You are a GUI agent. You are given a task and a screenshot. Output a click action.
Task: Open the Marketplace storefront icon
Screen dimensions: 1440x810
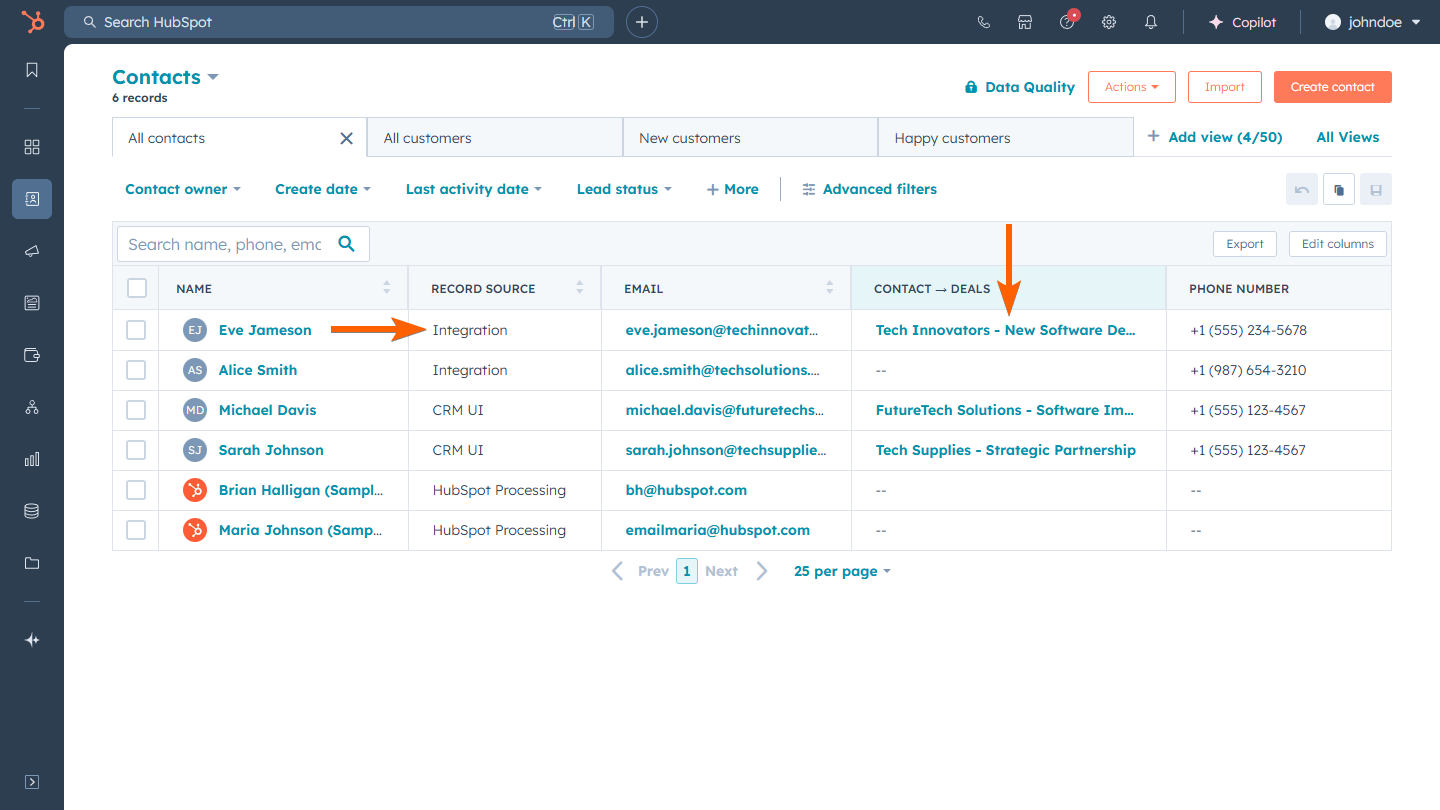(x=1025, y=22)
